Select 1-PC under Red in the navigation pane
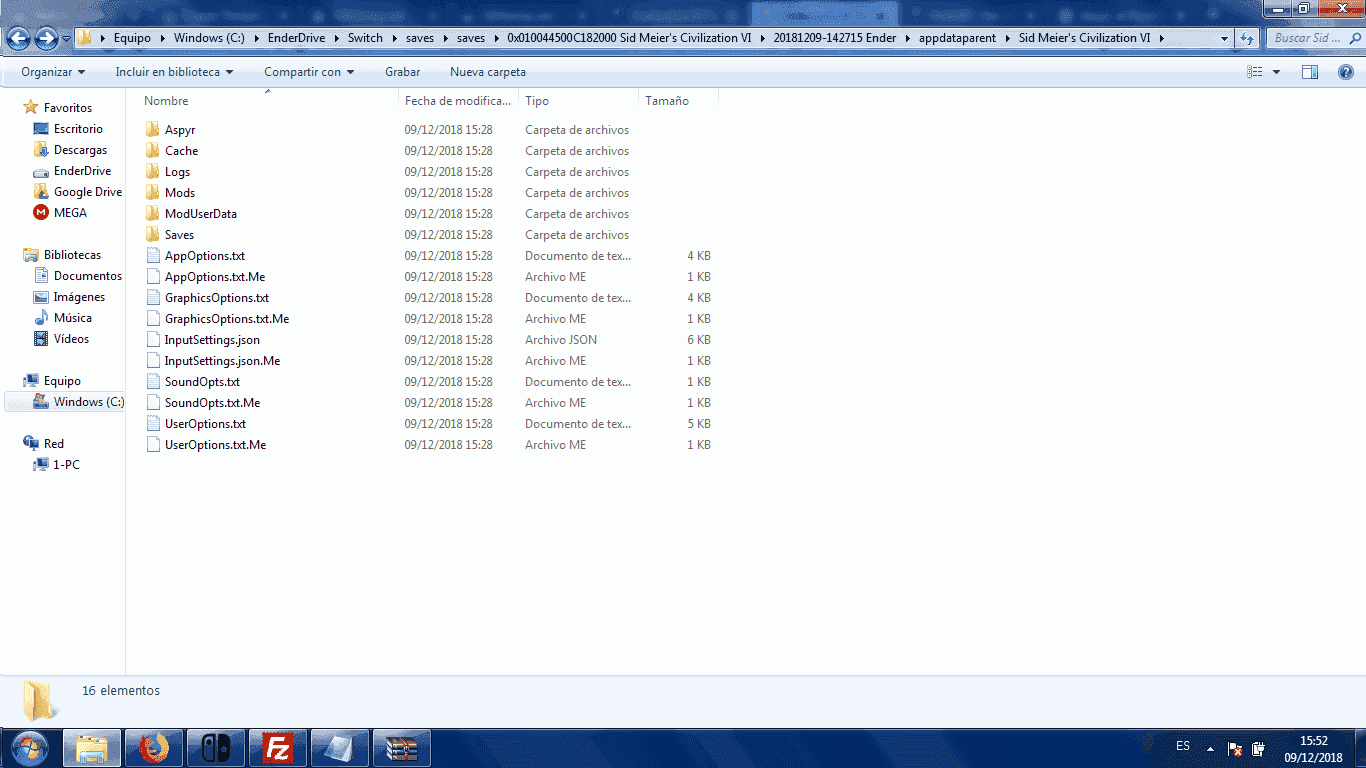This screenshot has height=768, width=1366. pyautogui.click(x=66, y=465)
